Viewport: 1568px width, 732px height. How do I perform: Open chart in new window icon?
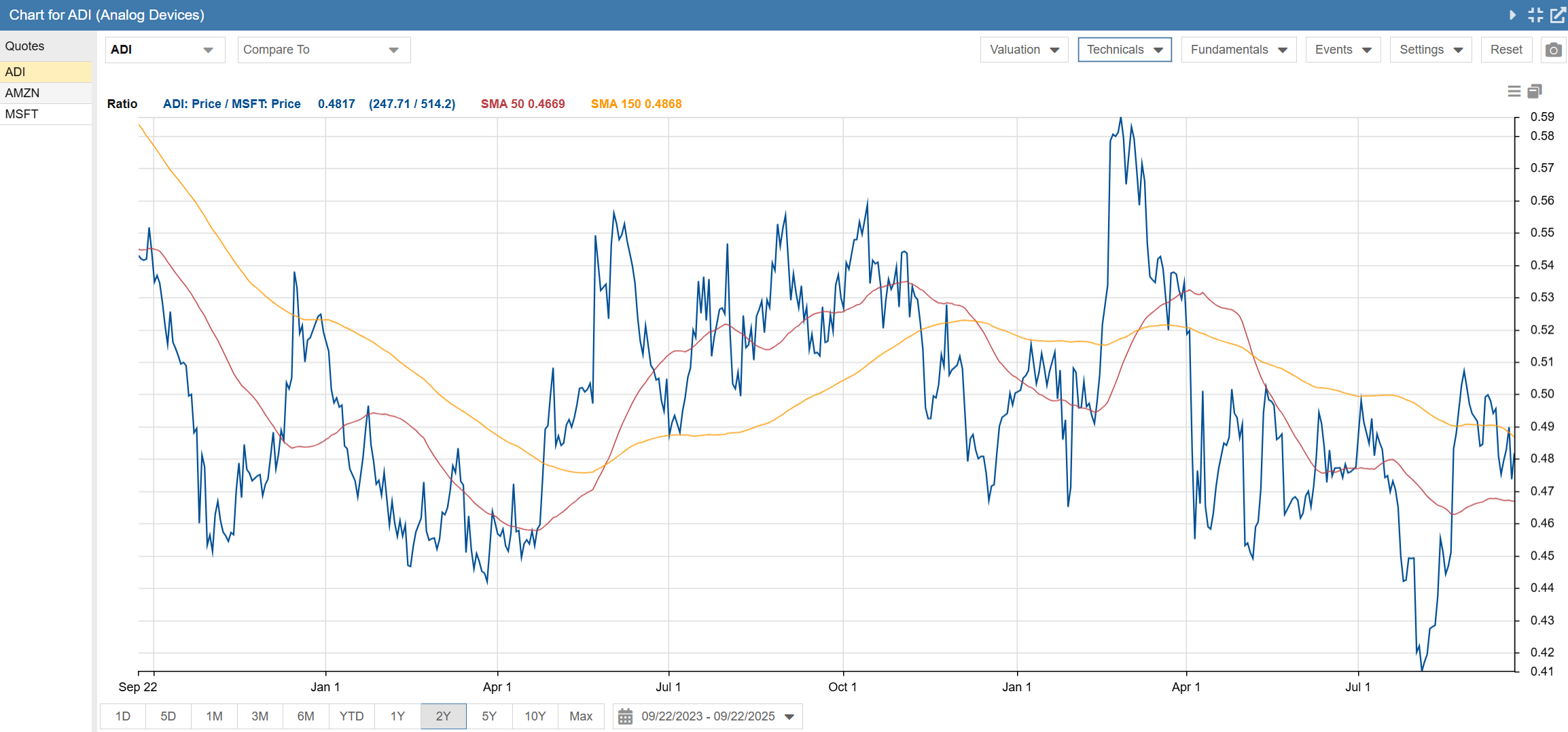[1558, 15]
